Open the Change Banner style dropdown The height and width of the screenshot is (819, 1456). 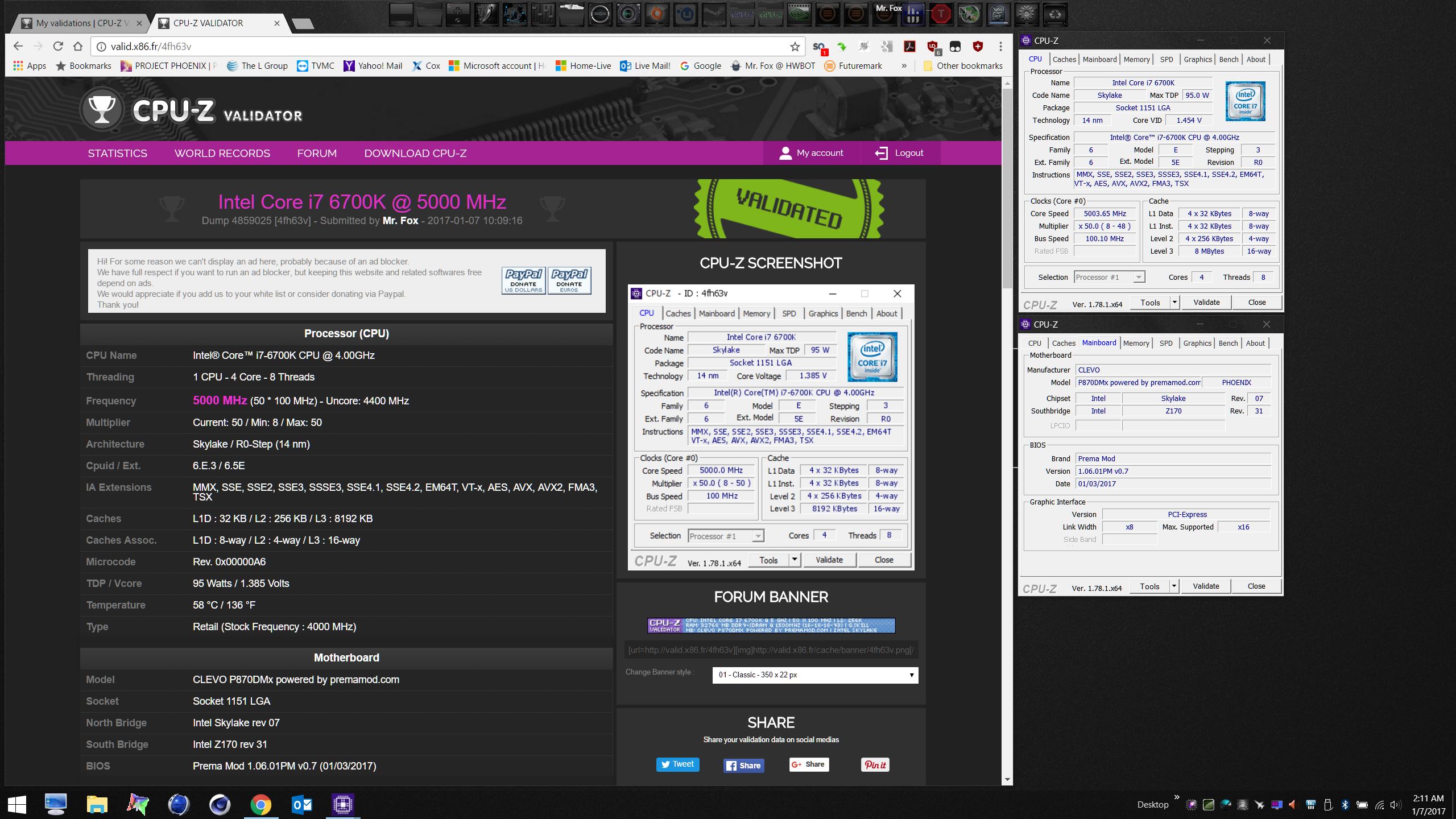[815, 675]
